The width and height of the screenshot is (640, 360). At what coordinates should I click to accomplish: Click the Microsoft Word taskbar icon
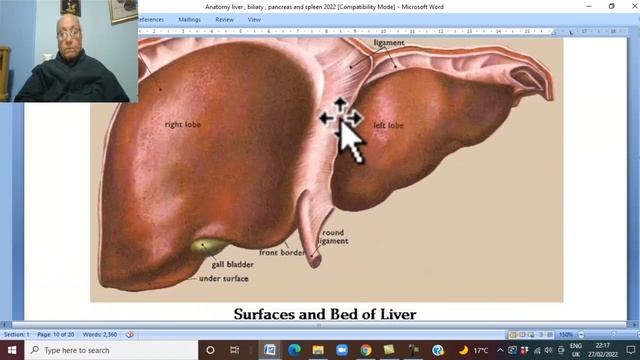(270, 350)
